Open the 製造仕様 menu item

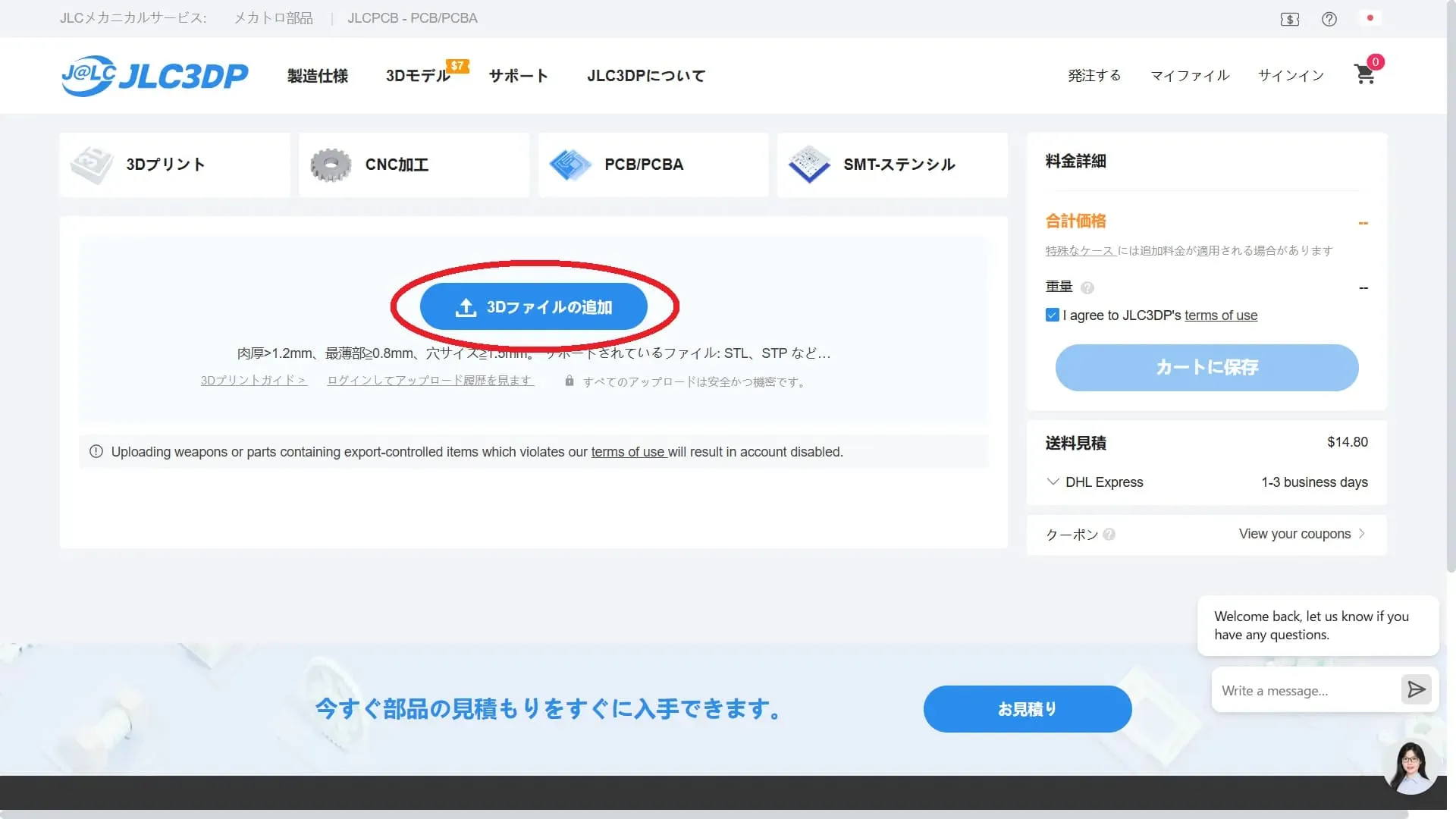click(x=317, y=76)
